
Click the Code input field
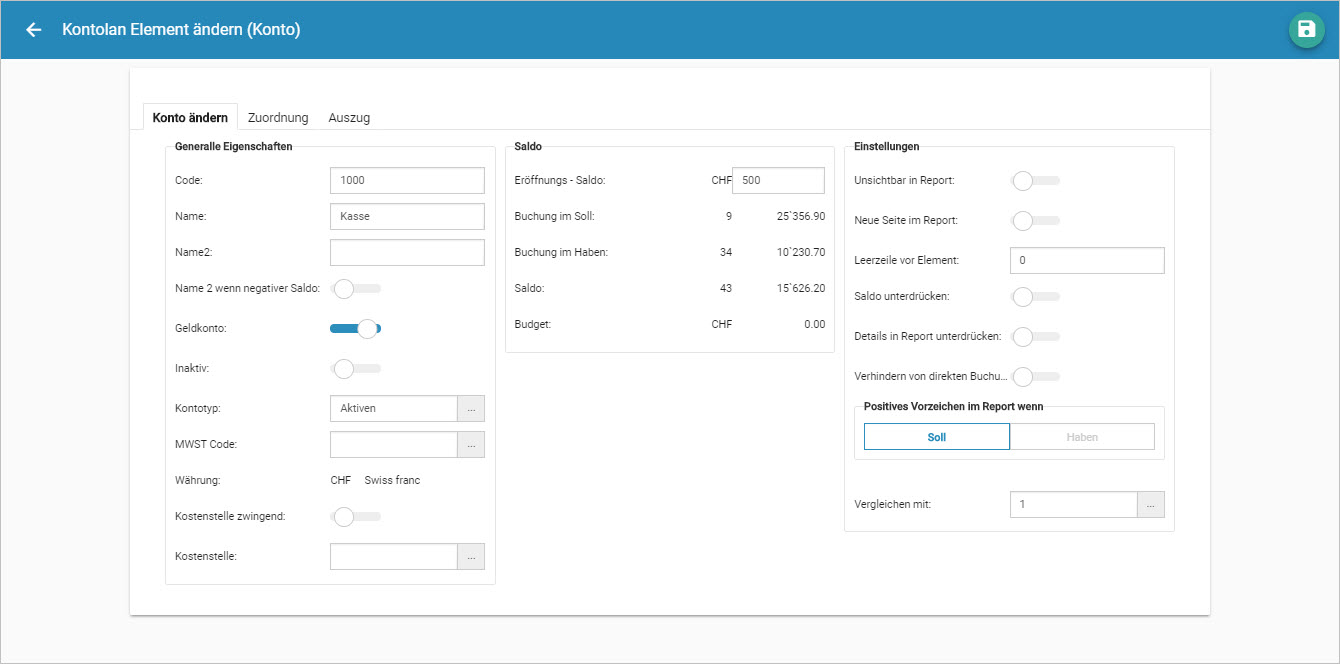tap(407, 180)
